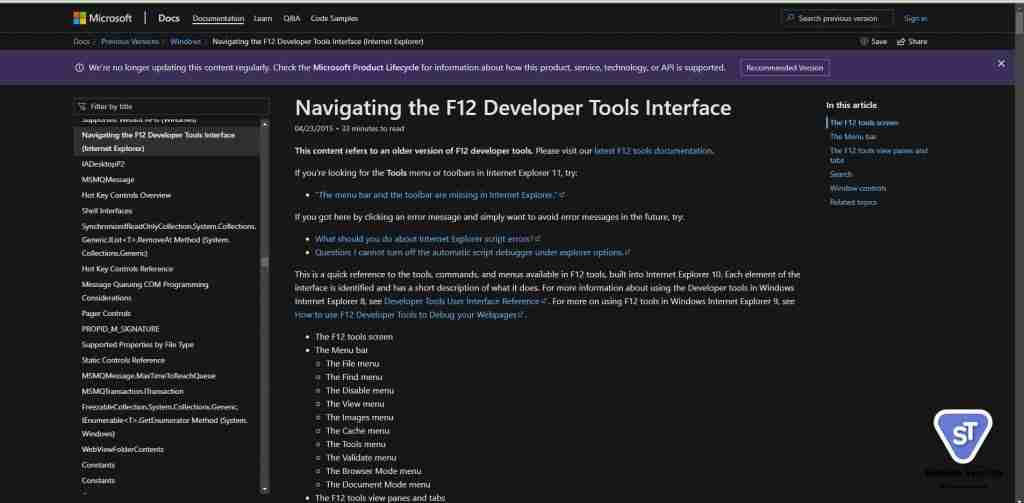
Task: Click The Disable menu contents bullet
Action: 360,391
